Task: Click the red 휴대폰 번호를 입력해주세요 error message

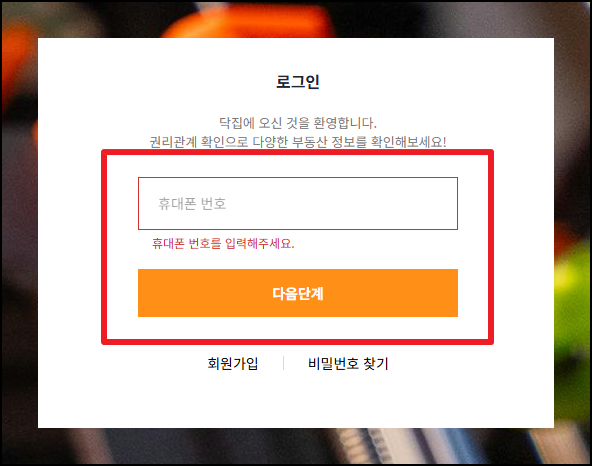Action: point(223,244)
